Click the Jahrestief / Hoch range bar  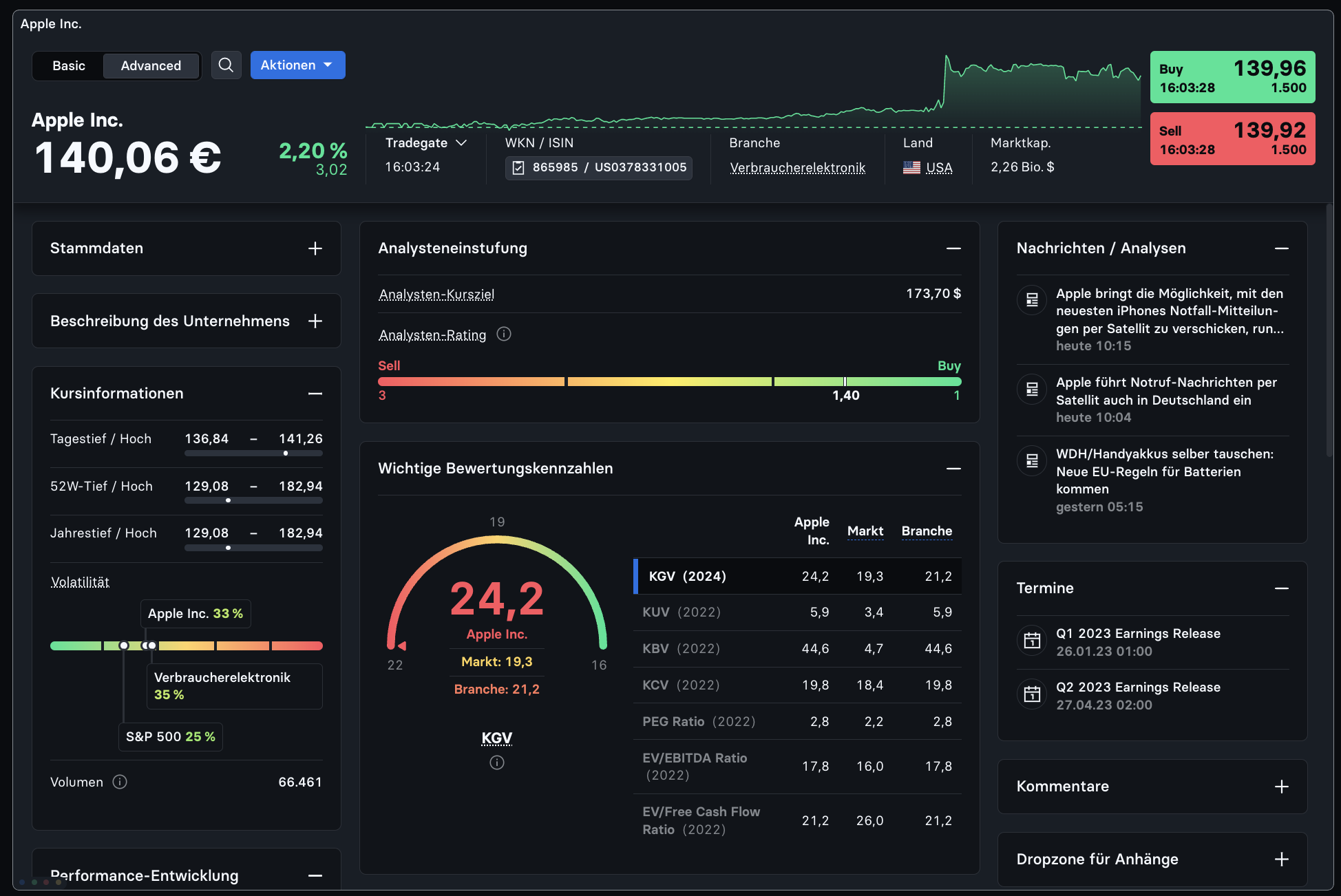coord(253,548)
